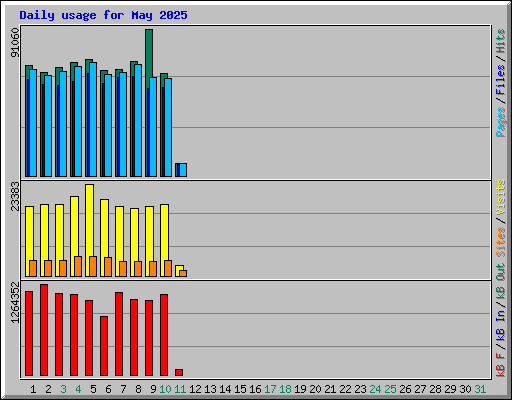The image size is (512, 400).
Task: Select the cyan pages bar for day 1
Action: coord(33,123)
